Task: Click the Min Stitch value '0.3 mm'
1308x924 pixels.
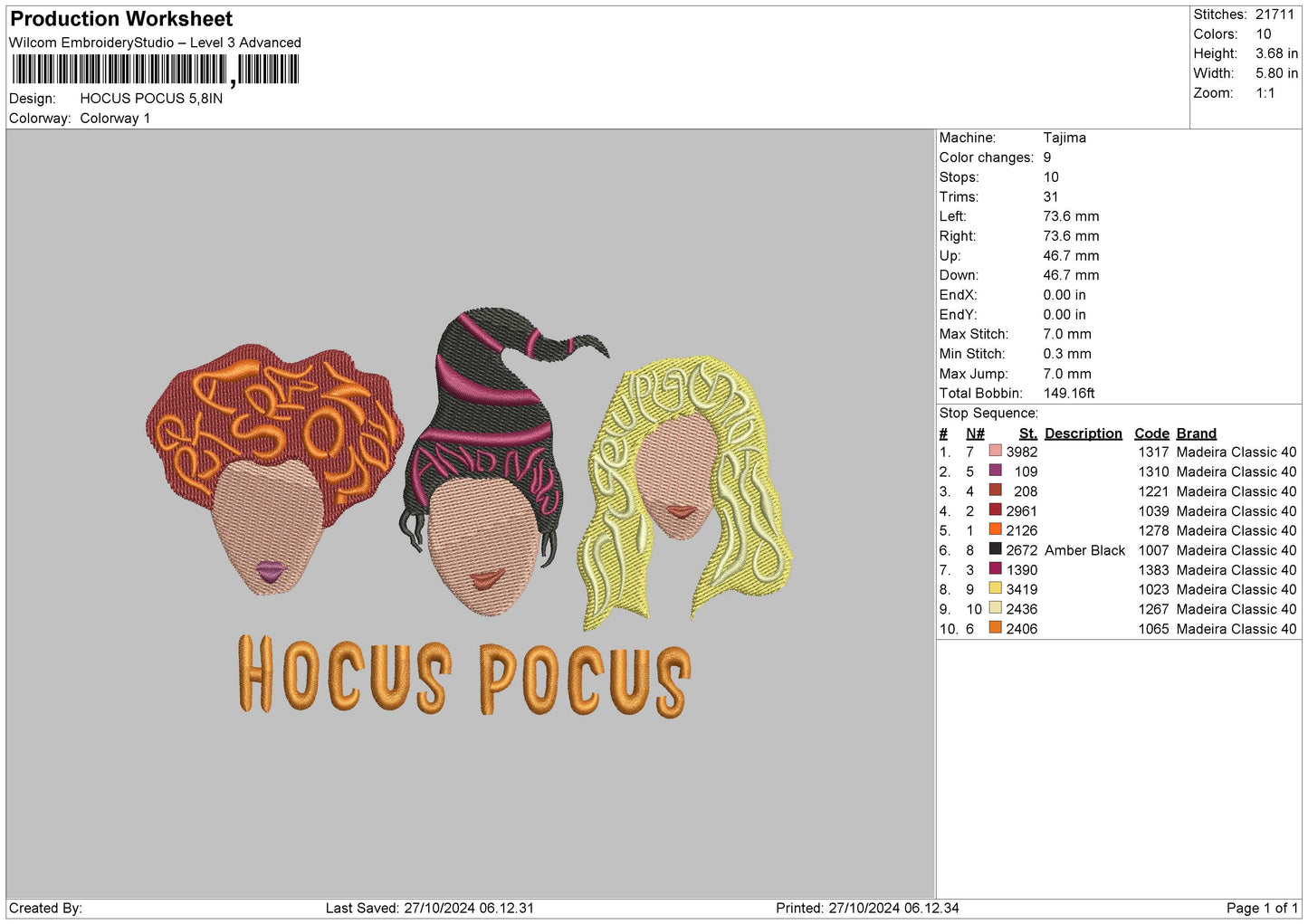Action: 1067,354
